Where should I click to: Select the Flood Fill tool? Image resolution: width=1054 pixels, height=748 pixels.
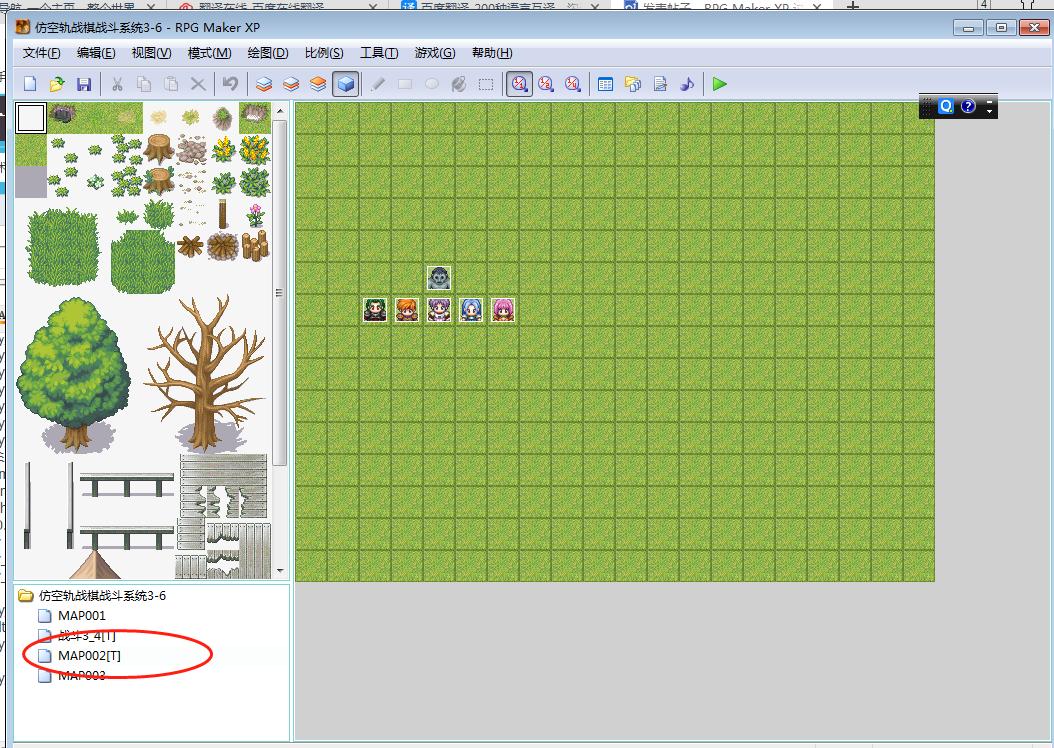pos(459,84)
